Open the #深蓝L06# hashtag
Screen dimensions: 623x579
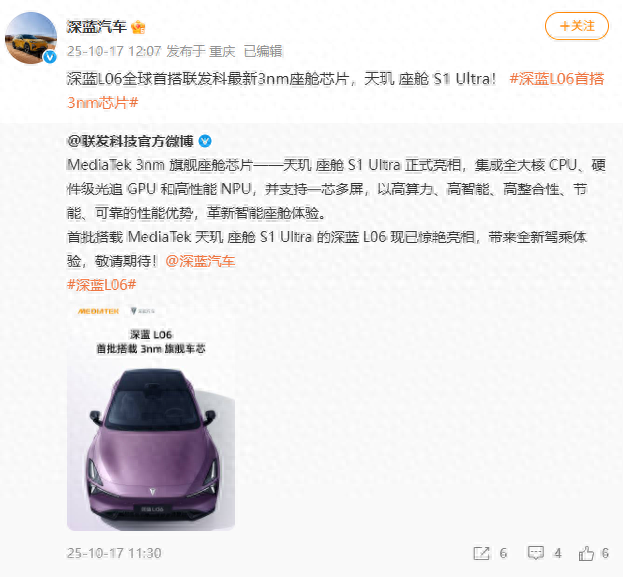tap(102, 285)
